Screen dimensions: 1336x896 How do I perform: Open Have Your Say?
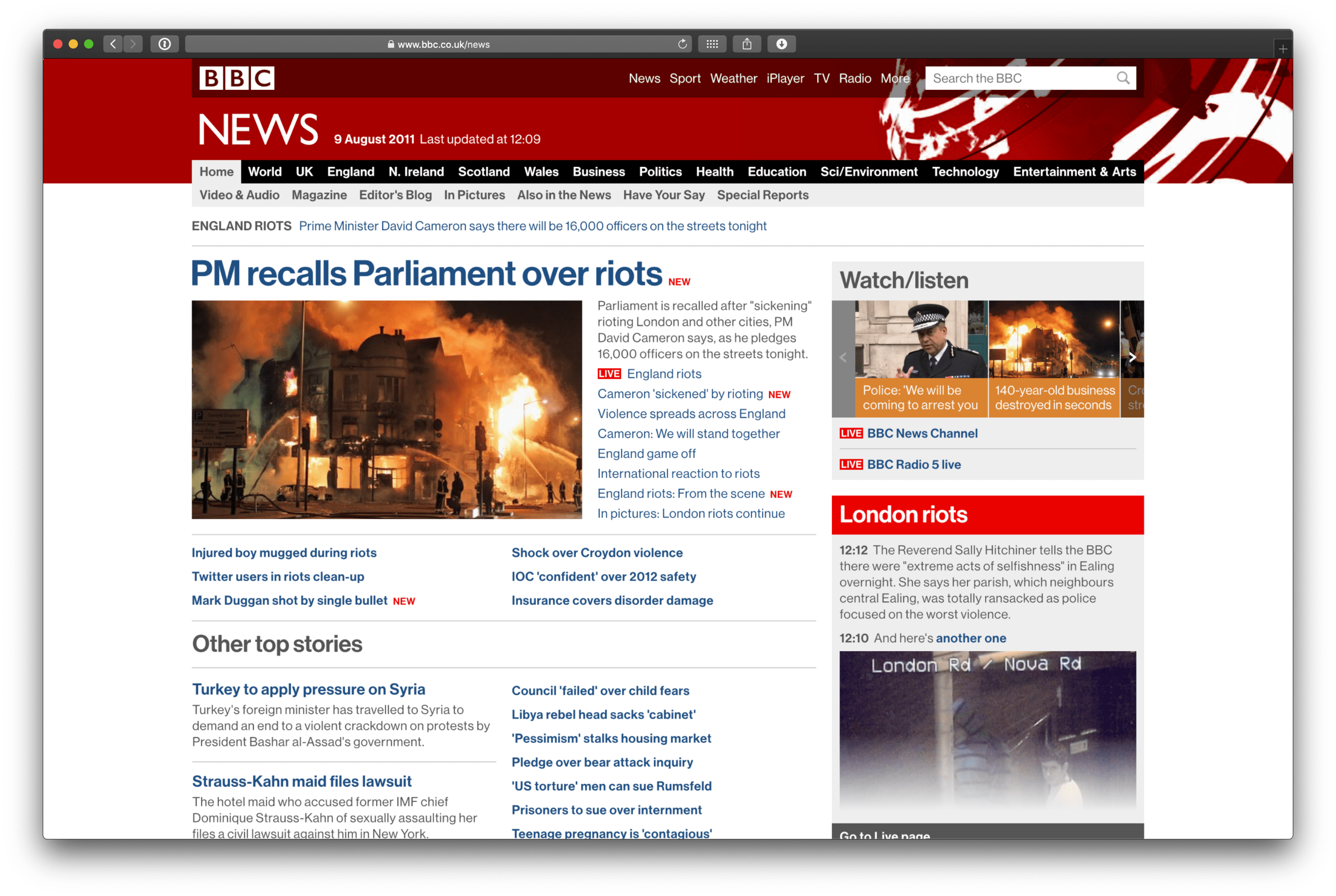click(664, 195)
